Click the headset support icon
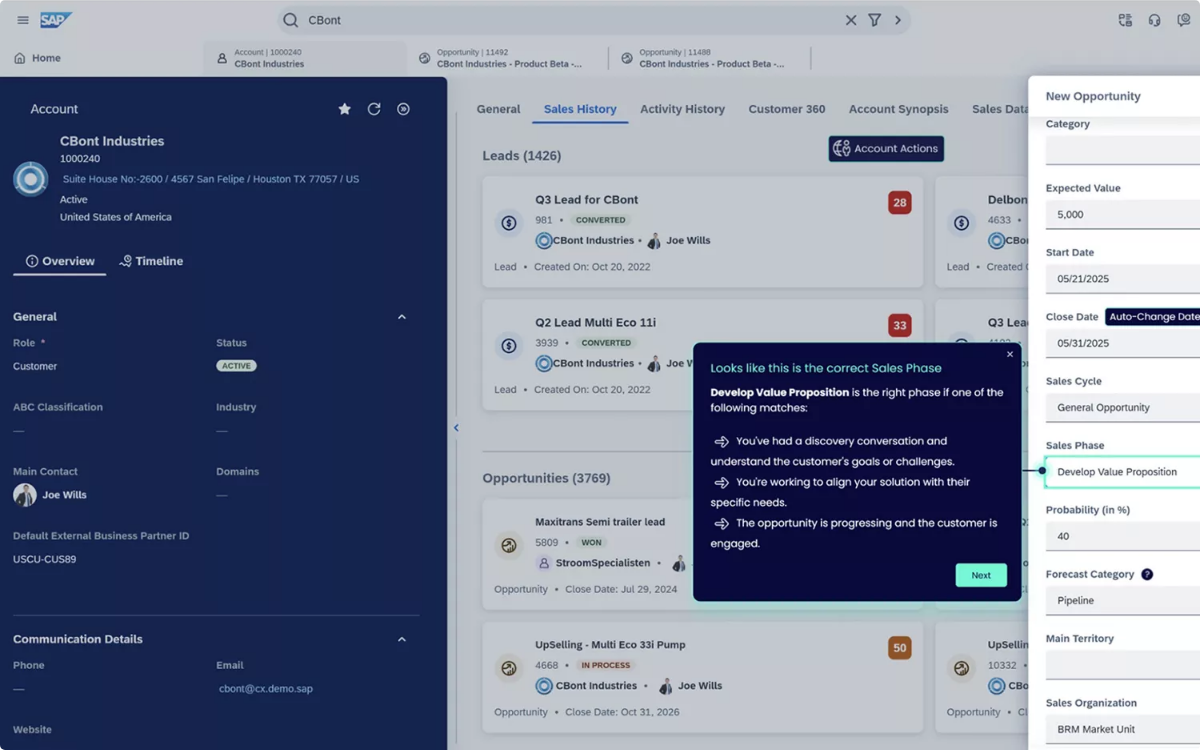This screenshot has height=750, width=1200. 1154,20
